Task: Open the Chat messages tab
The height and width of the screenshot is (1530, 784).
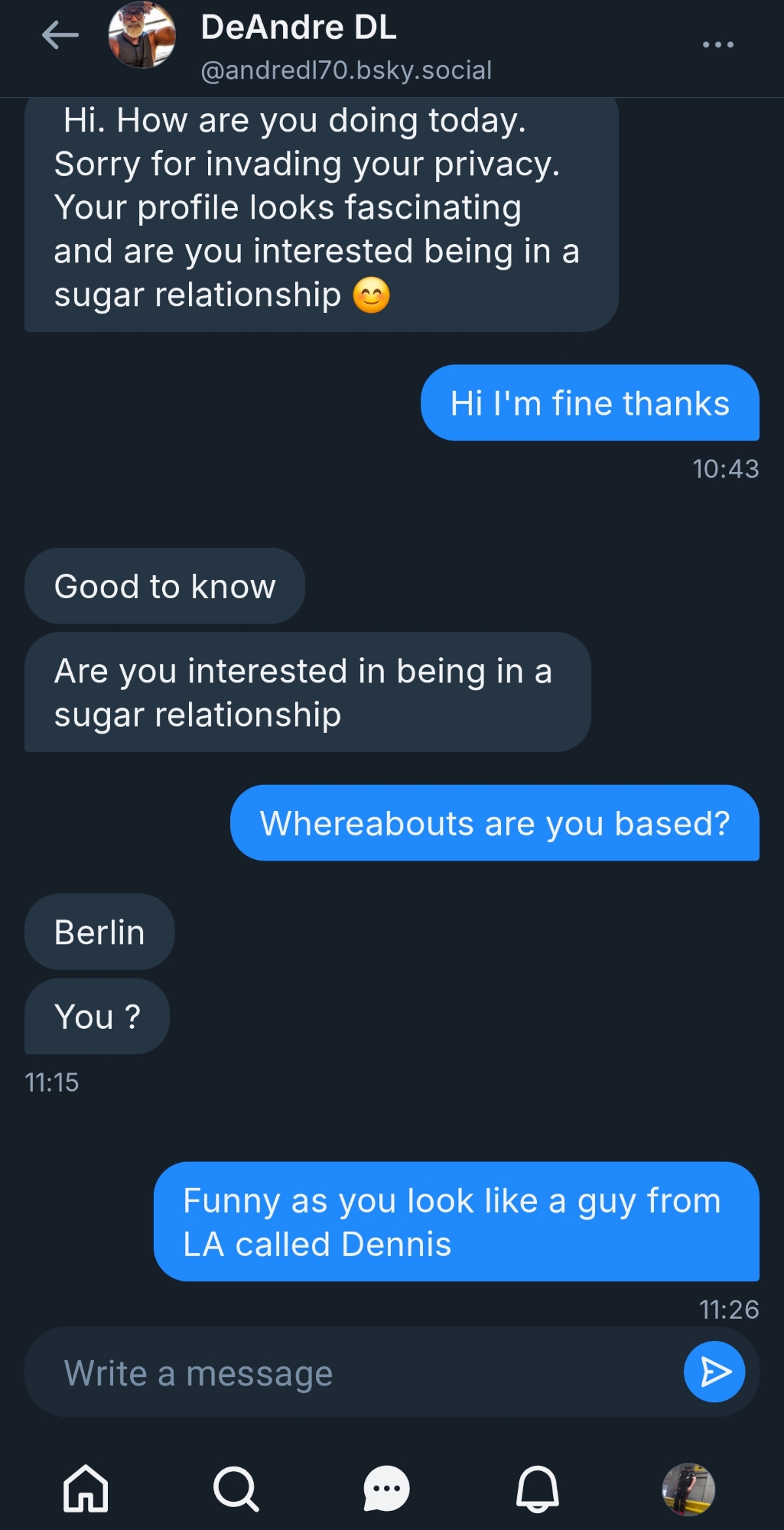Action: tap(386, 1489)
